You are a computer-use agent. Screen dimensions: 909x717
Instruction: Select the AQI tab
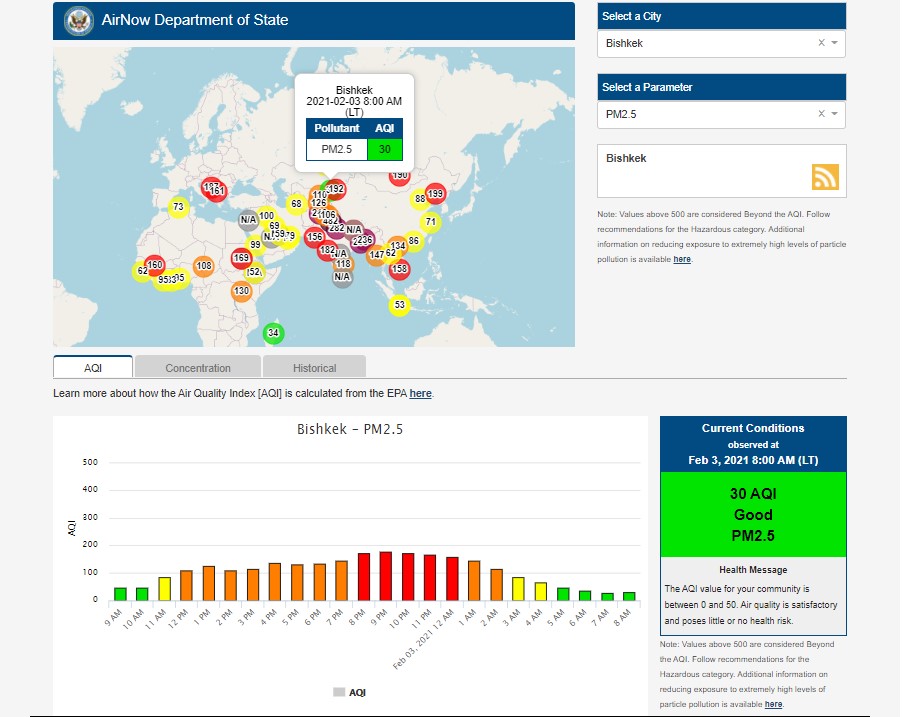[x=93, y=367]
